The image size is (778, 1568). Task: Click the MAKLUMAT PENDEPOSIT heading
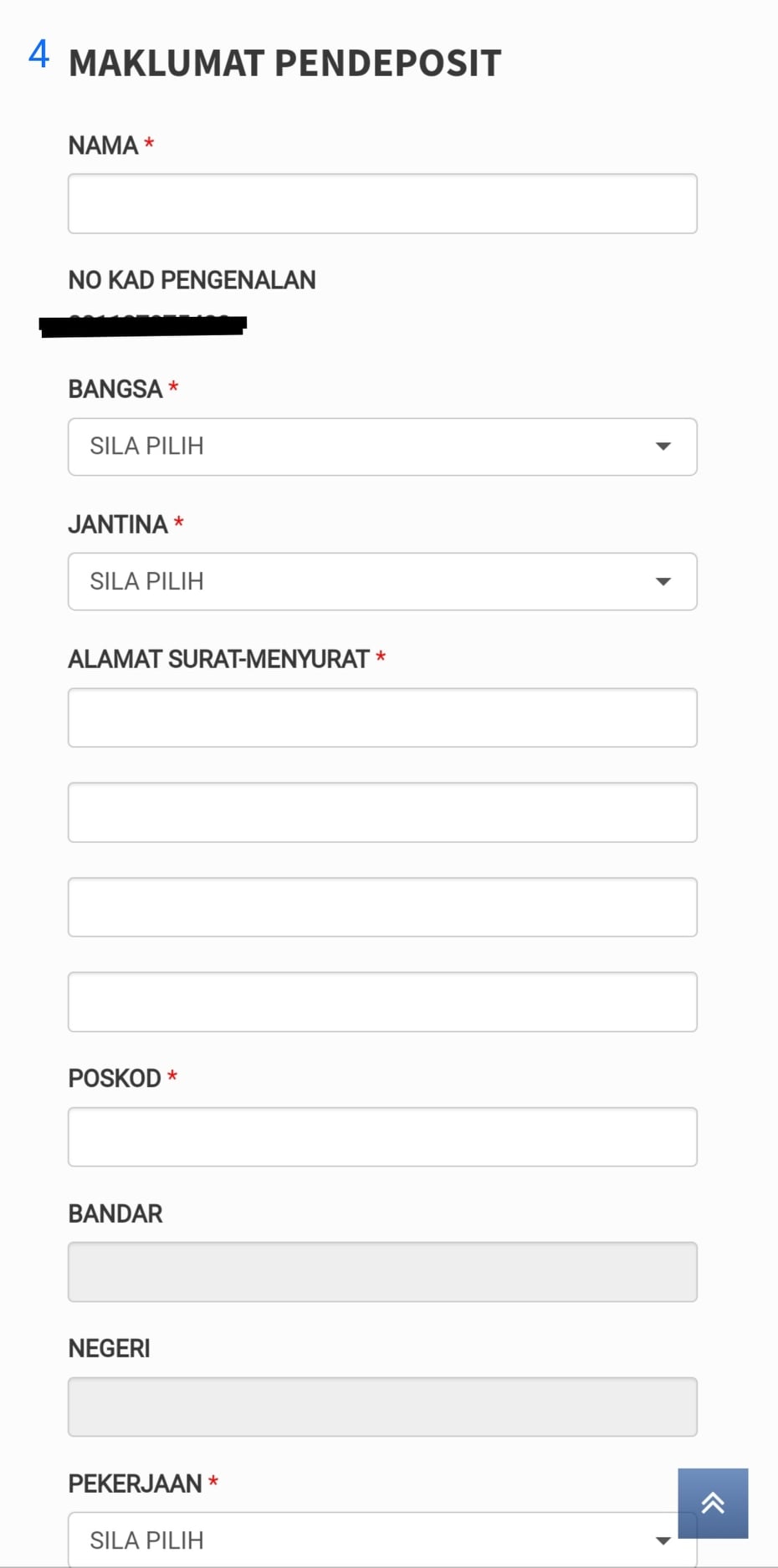point(285,64)
